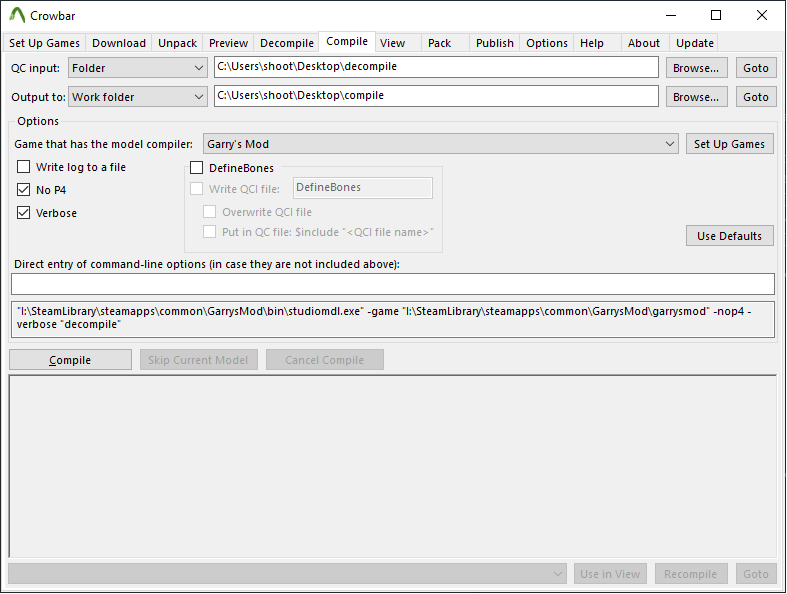Open the Preview tab

tap(228, 43)
